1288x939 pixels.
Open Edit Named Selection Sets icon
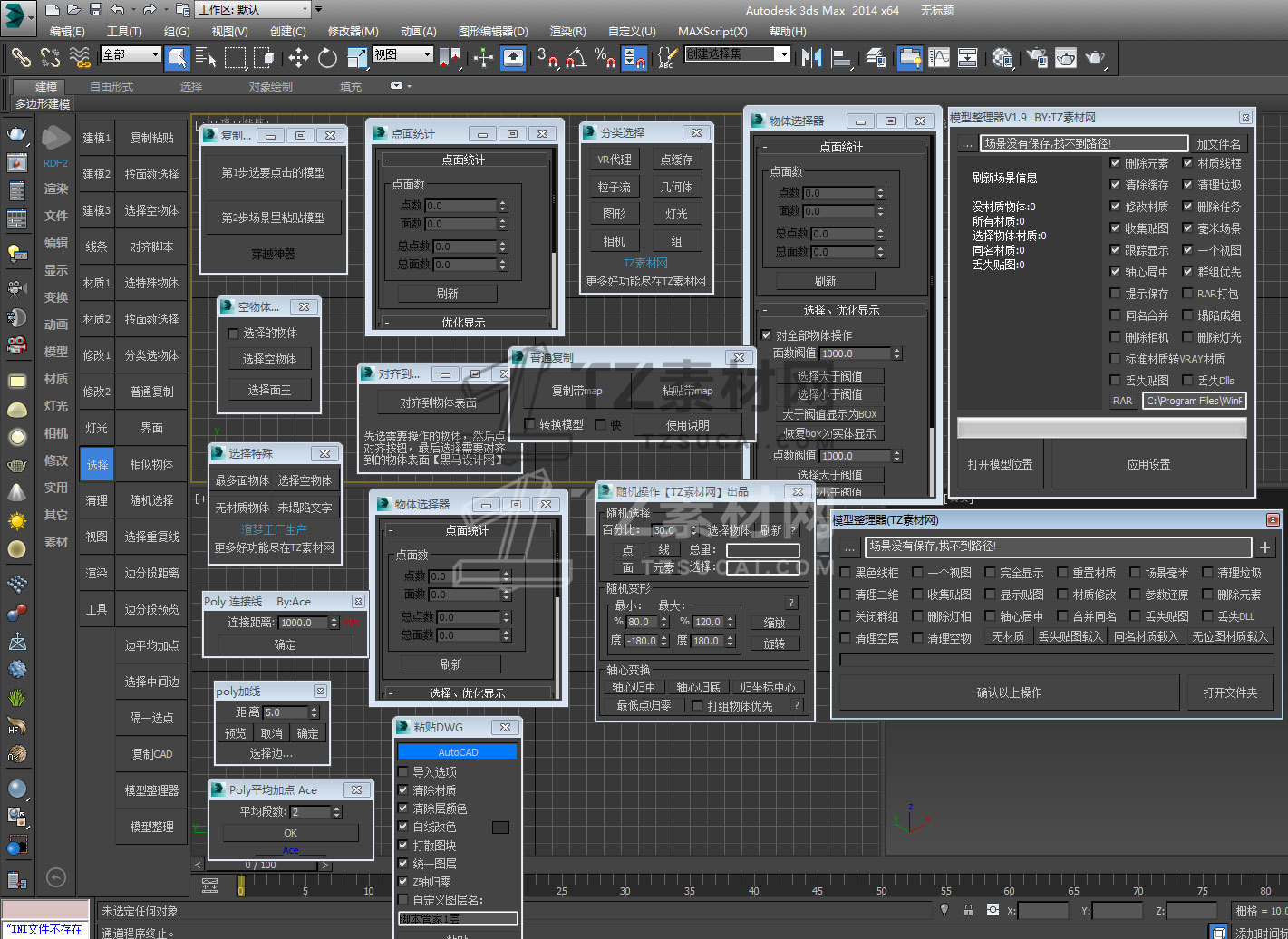(x=667, y=58)
